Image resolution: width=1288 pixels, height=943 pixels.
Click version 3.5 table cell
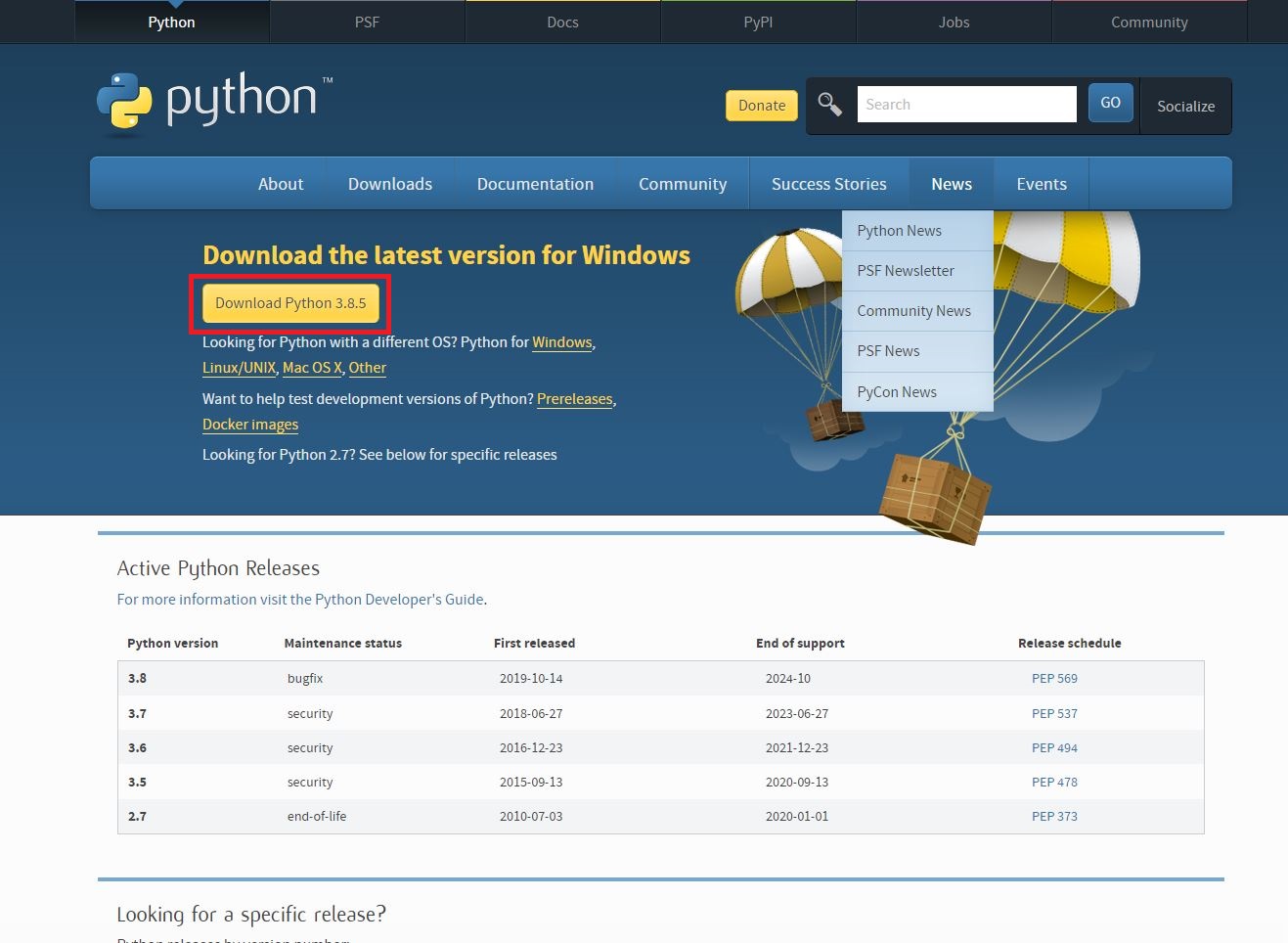tap(138, 782)
